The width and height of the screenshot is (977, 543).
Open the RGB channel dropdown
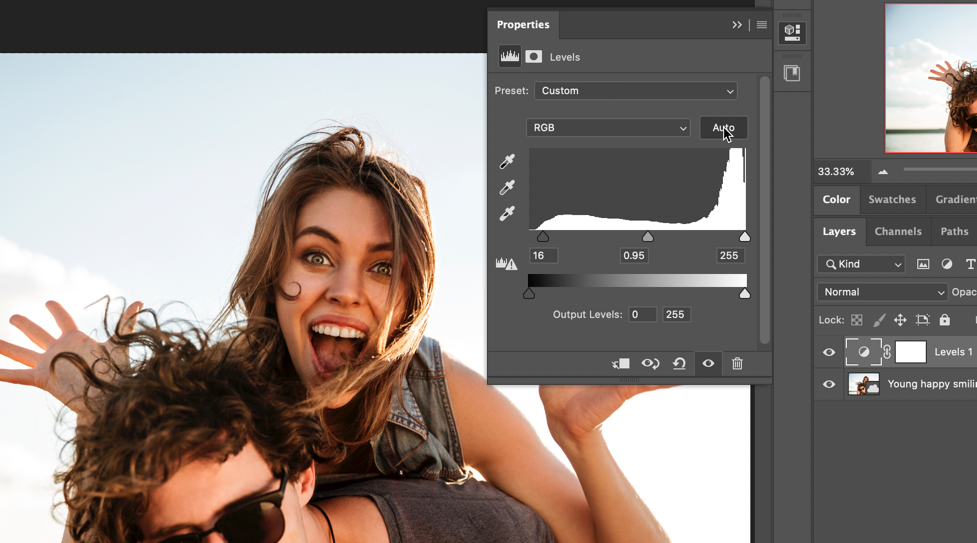608,128
